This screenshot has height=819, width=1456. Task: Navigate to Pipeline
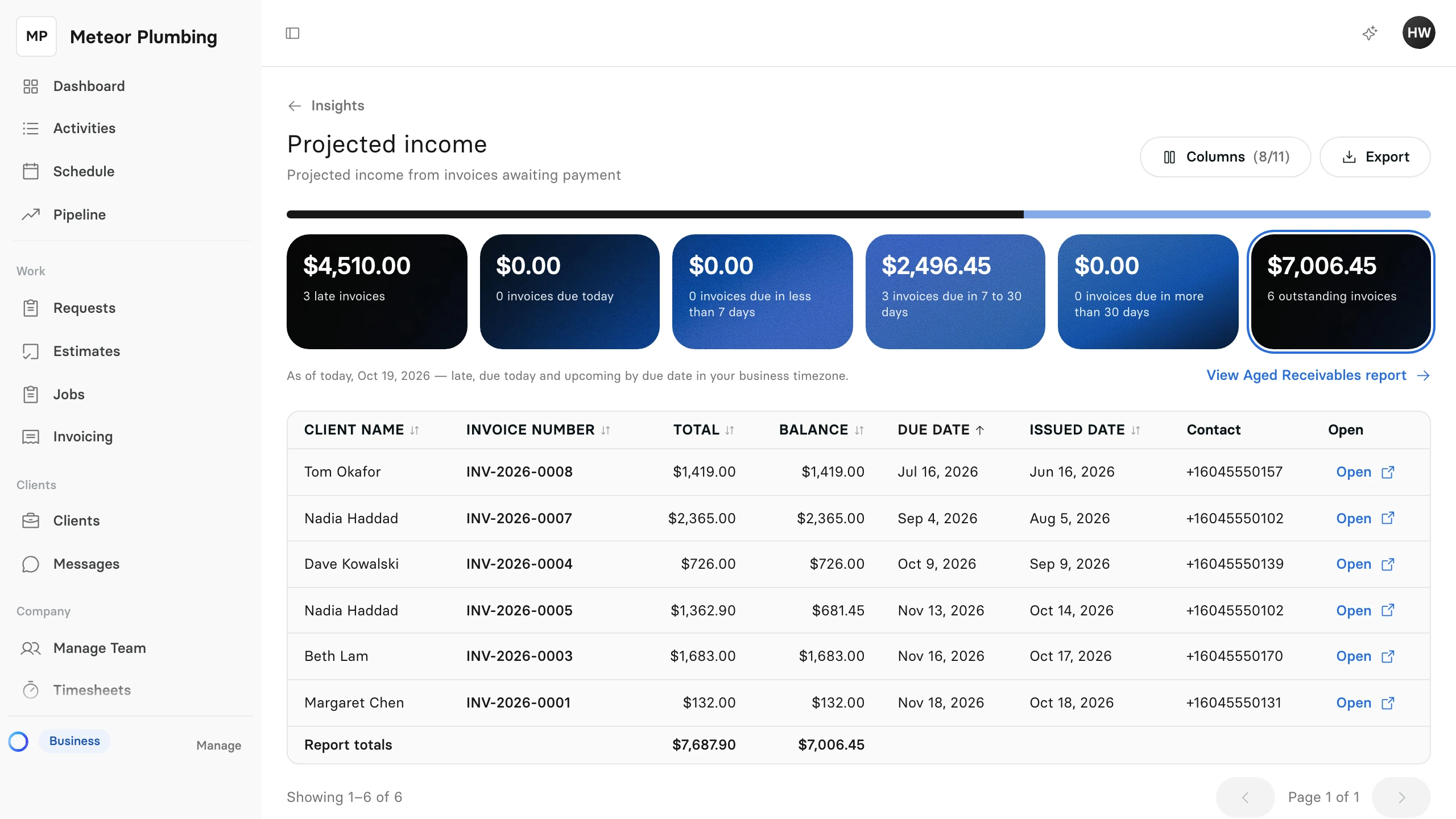point(131,214)
